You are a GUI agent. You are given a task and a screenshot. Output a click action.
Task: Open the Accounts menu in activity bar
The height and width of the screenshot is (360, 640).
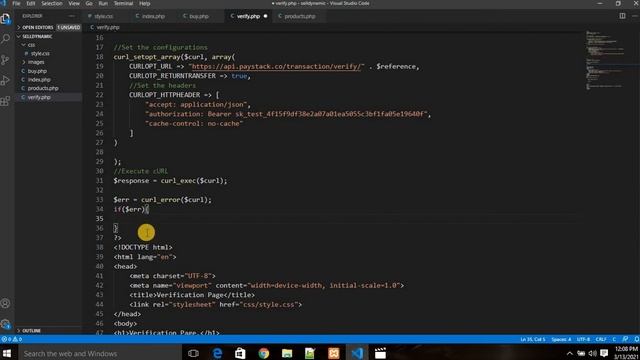point(5,303)
